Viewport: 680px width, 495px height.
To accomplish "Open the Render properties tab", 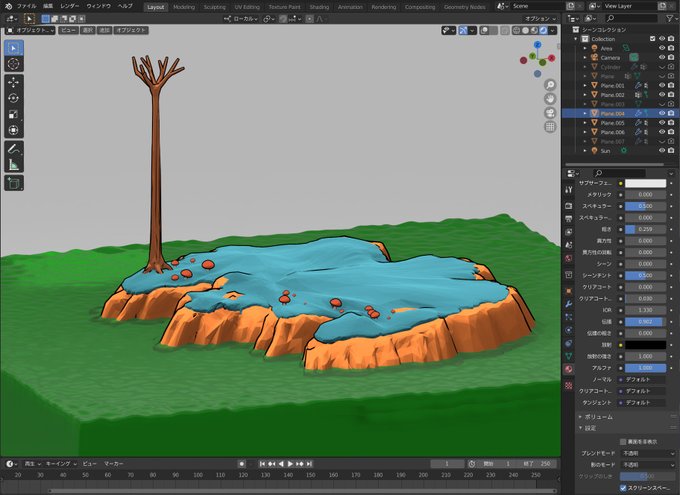I will point(569,206).
